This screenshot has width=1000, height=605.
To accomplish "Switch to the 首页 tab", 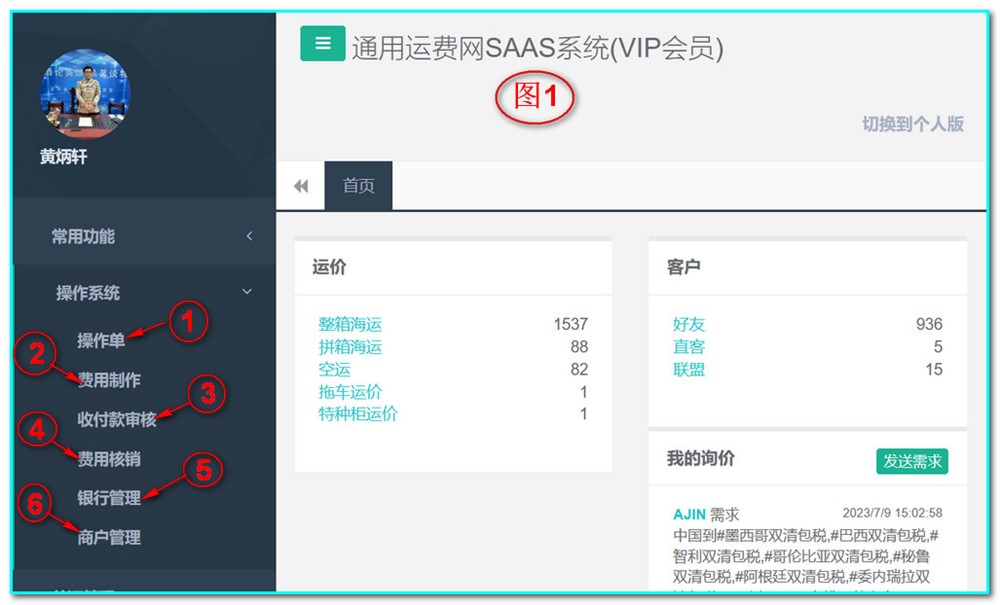I will [358, 186].
